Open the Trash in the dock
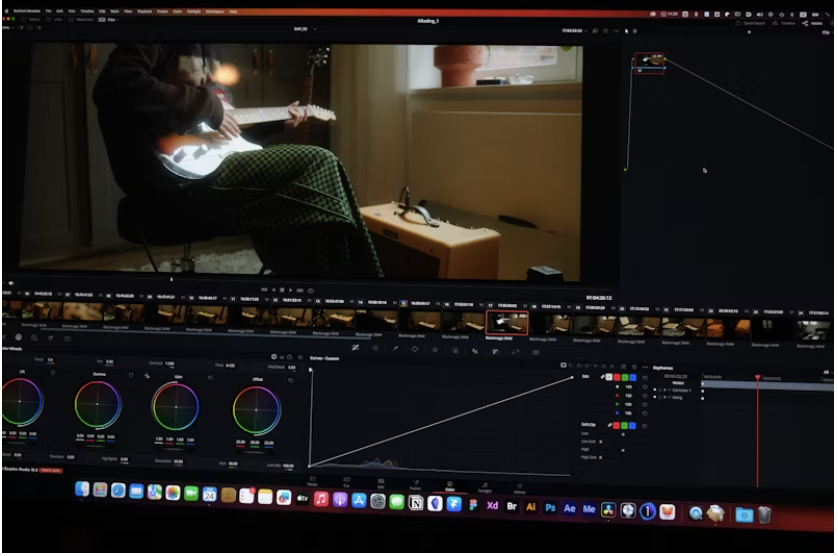Screen dimensions: 838x556 point(765,515)
